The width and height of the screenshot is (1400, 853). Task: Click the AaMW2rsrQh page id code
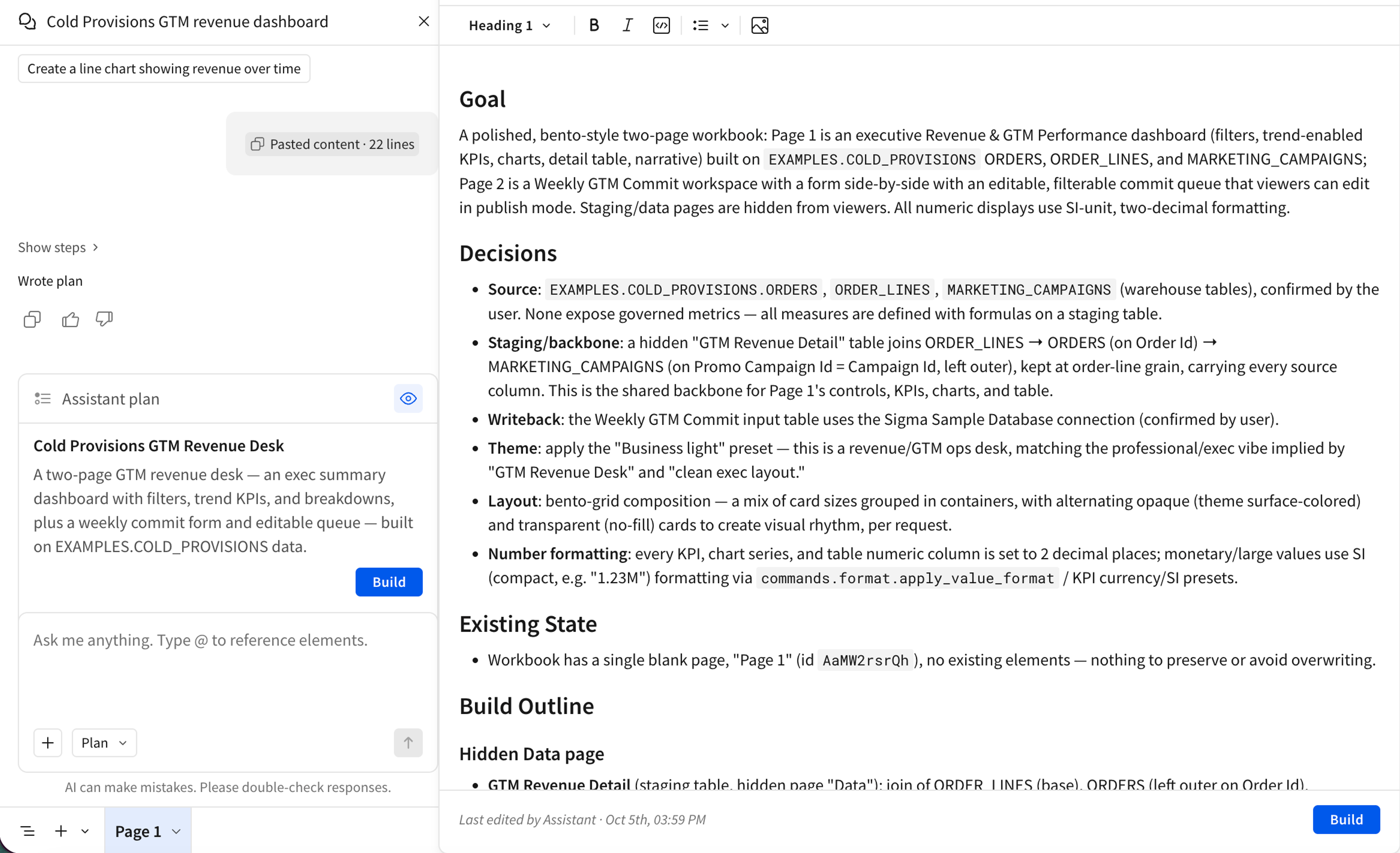[x=865, y=661]
